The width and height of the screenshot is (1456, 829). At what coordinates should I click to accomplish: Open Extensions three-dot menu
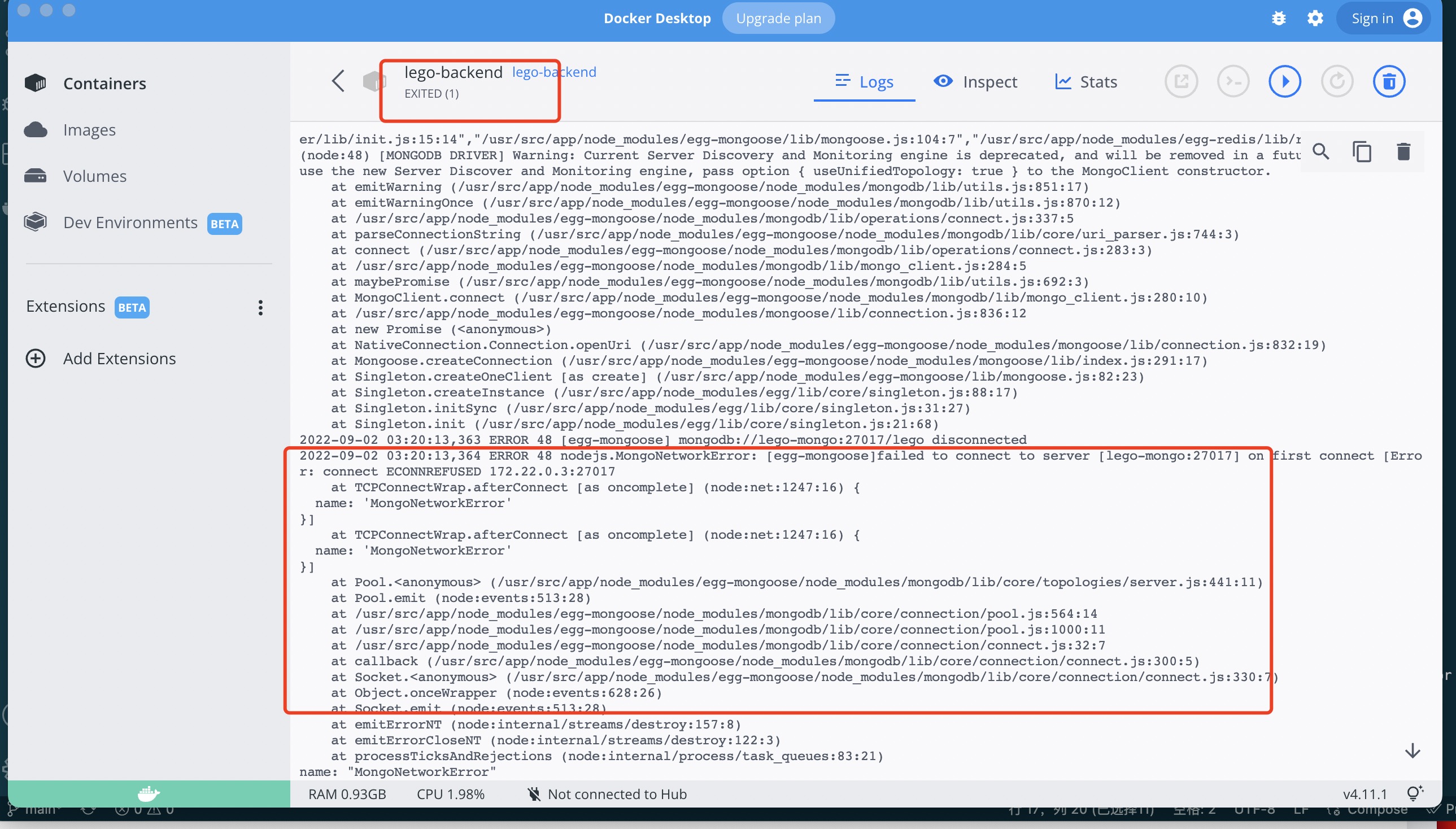click(260, 307)
